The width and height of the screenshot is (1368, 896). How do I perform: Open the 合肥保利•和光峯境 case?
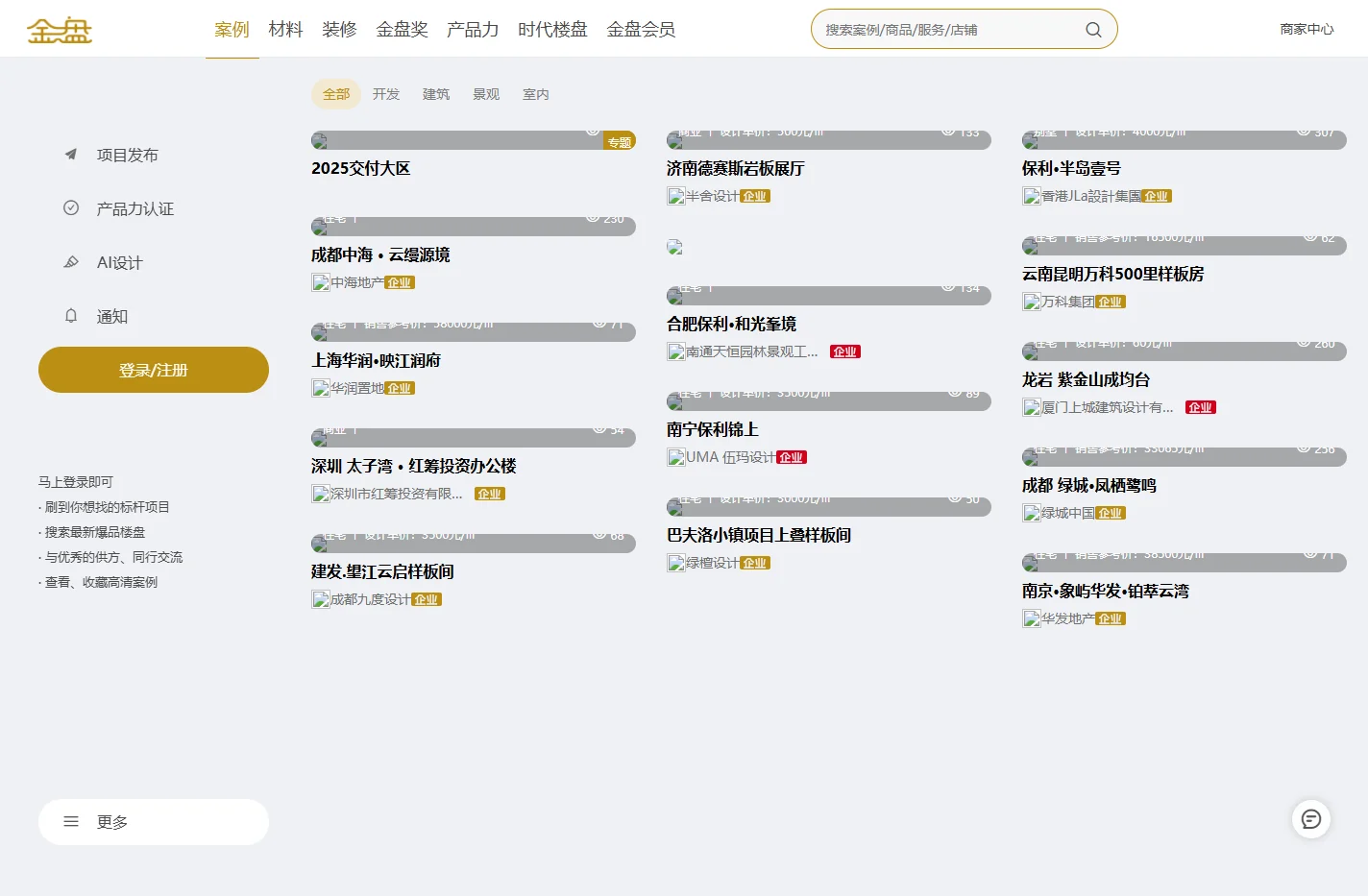732,324
